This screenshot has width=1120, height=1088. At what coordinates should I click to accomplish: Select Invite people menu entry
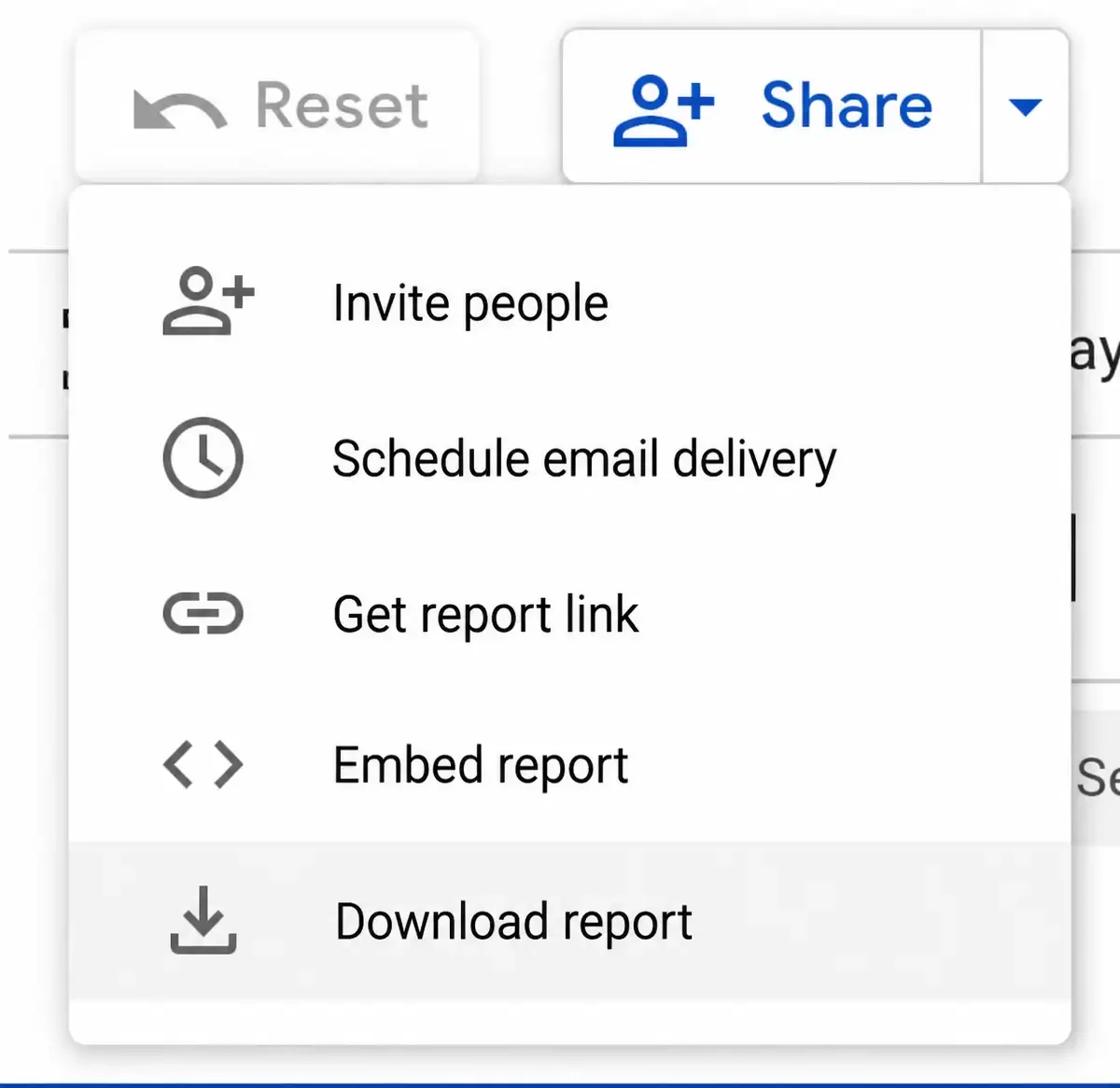point(569,303)
